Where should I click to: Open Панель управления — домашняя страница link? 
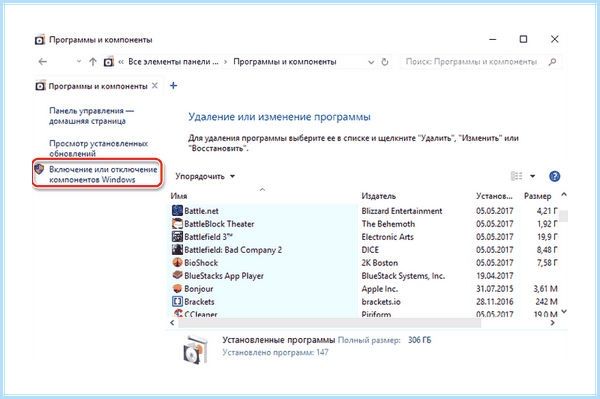pos(91,116)
